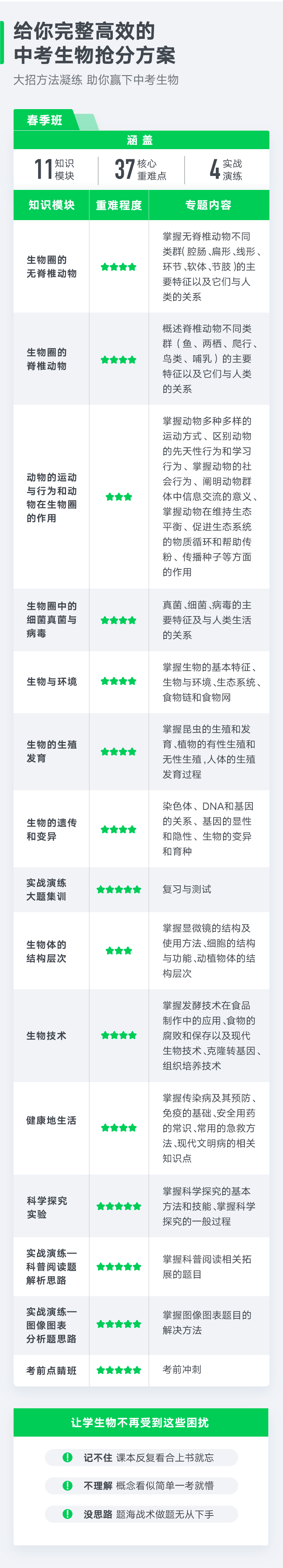Click the exclamation icon beside 记不住

(68, 1457)
